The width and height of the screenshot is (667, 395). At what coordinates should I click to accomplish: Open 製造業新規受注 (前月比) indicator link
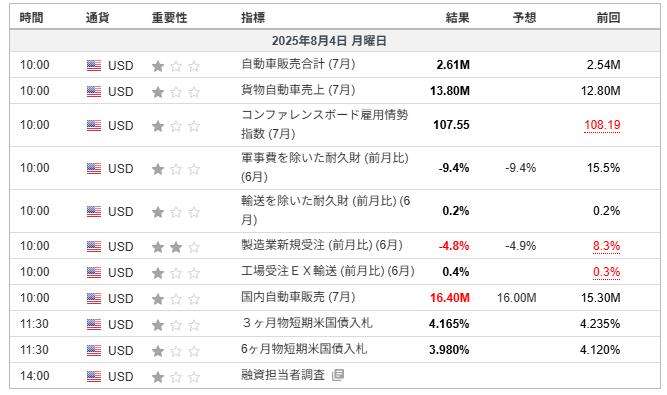322,245
